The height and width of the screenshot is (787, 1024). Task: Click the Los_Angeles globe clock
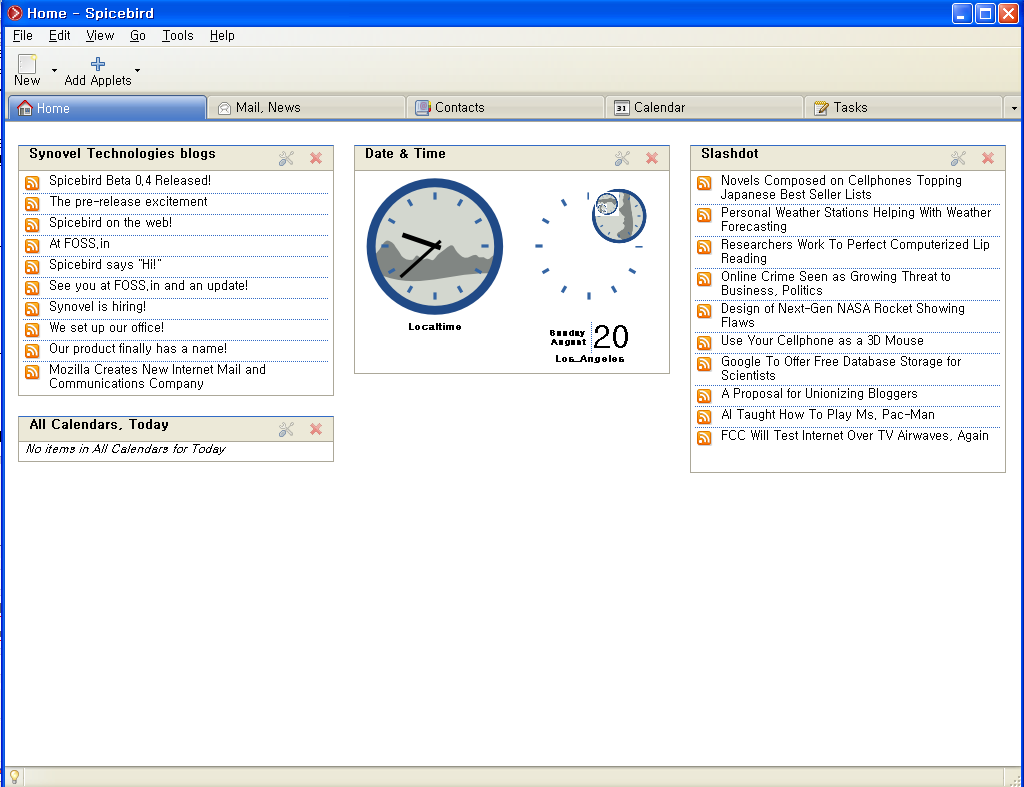click(619, 216)
